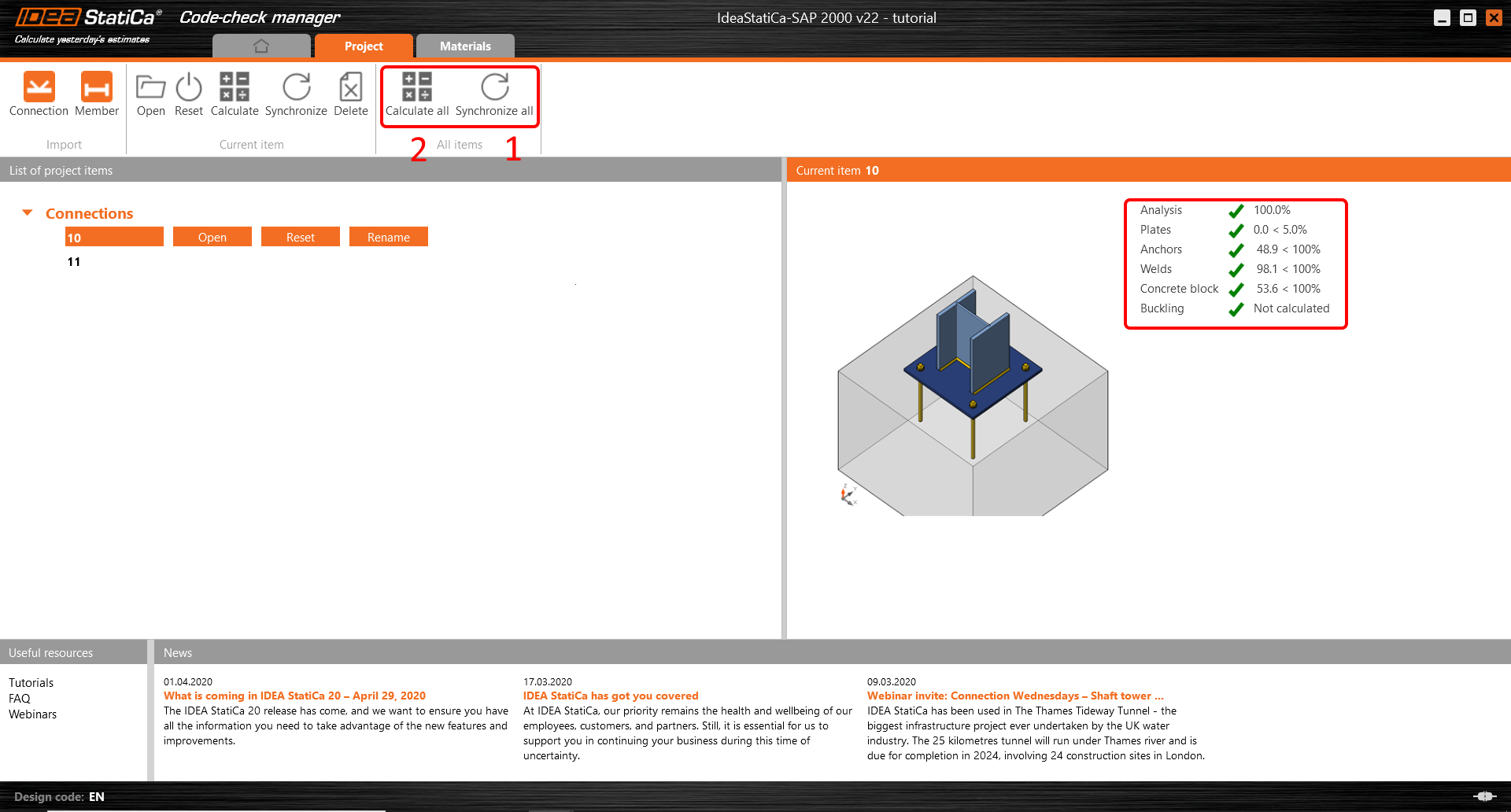The height and width of the screenshot is (812, 1511).
Task: Open the Webinar invite Shaft tower news
Action: pos(1015,696)
